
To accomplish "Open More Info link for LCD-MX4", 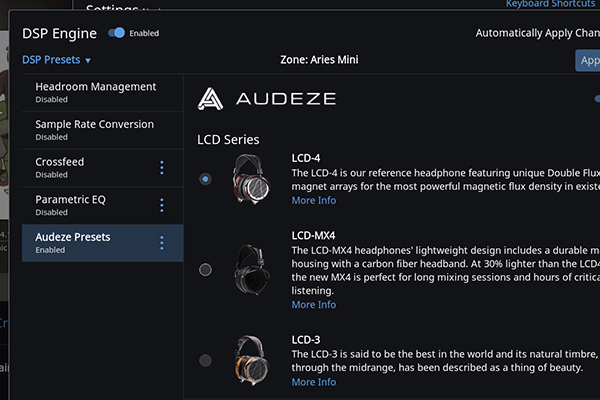I will (x=313, y=305).
